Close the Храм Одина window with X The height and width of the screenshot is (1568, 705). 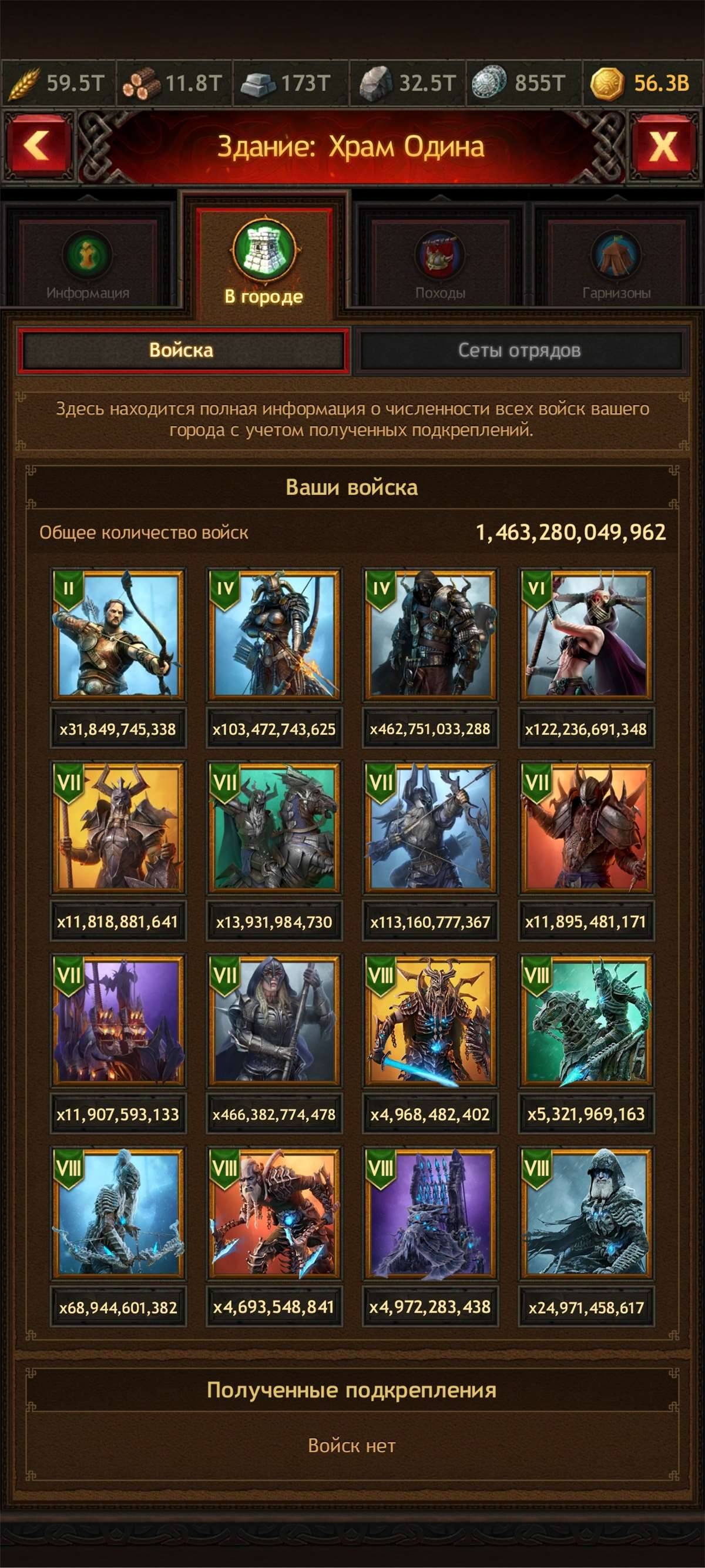coord(663,146)
